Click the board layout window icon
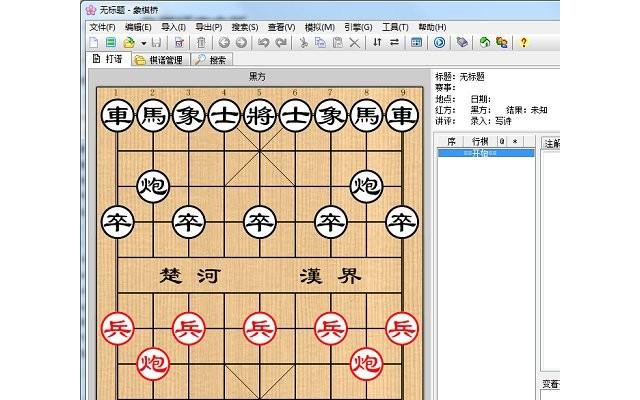 pos(416,42)
